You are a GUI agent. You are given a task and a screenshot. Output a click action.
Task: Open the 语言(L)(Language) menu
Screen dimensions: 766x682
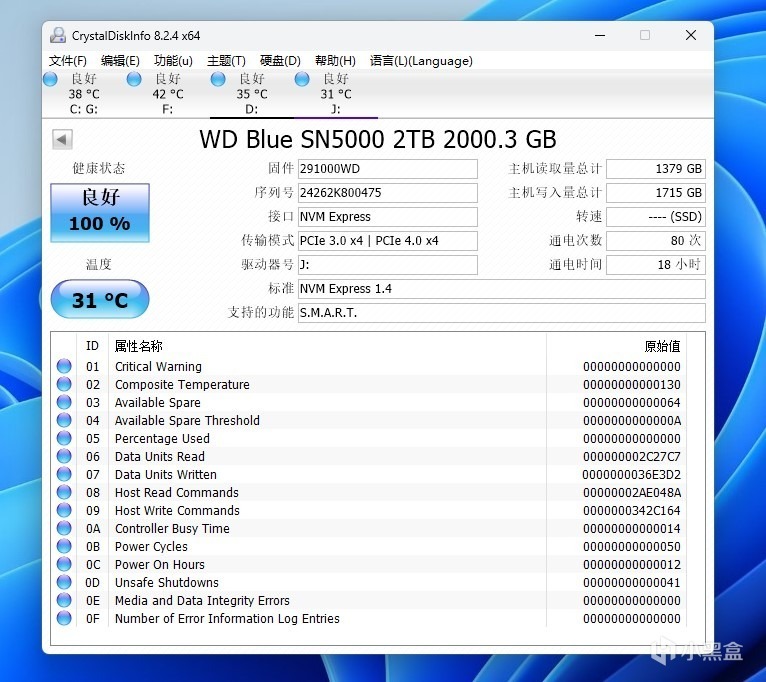pos(421,61)
